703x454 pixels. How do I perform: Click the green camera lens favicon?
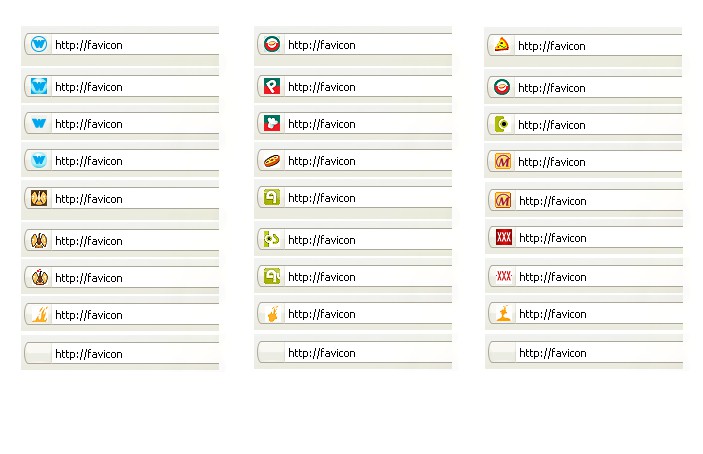(502, 125)
